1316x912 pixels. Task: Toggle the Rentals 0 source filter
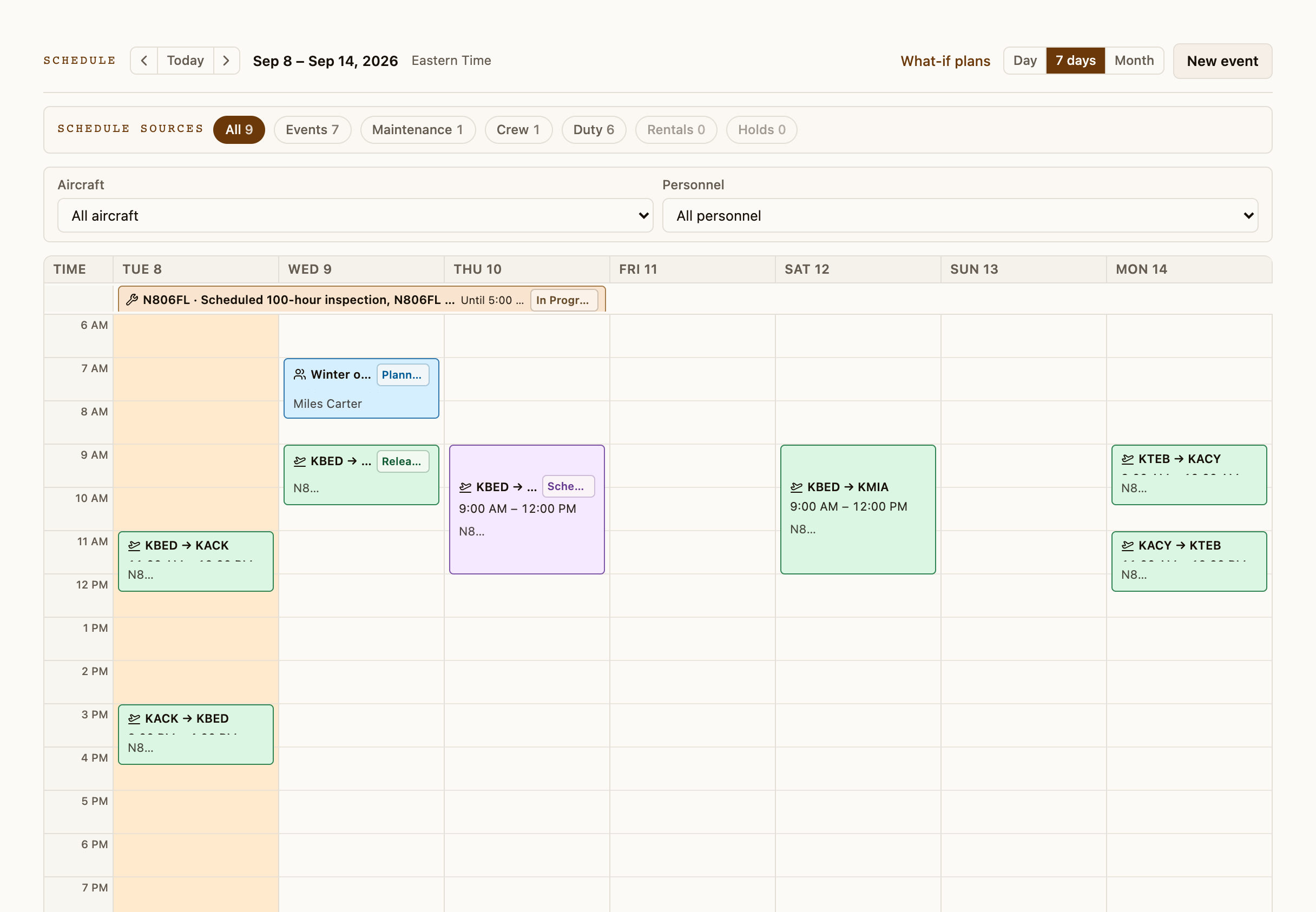tap(676, 130)
